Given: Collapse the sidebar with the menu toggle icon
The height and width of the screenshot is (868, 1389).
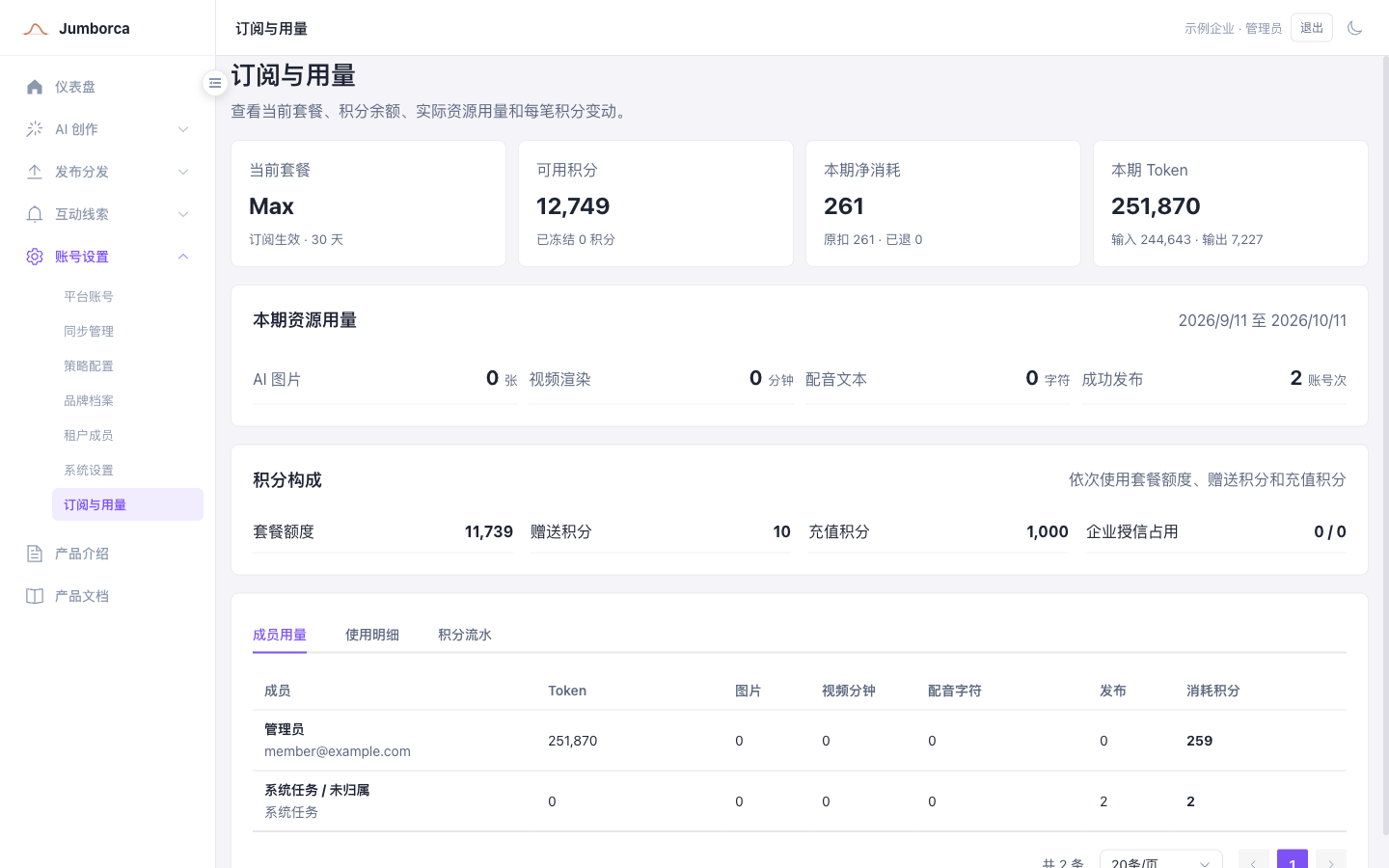Looking at the screenshot, I should (215, 83).
